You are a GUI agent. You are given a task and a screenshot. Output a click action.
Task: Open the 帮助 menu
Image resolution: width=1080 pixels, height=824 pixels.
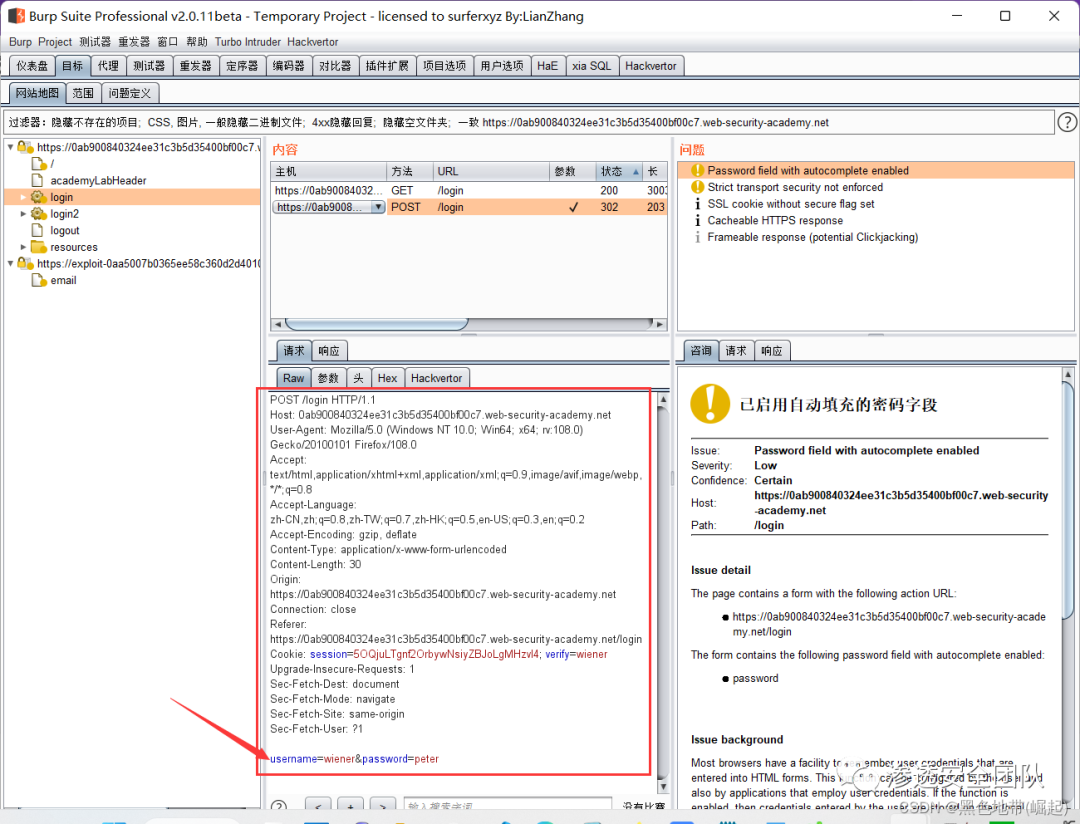197,42
